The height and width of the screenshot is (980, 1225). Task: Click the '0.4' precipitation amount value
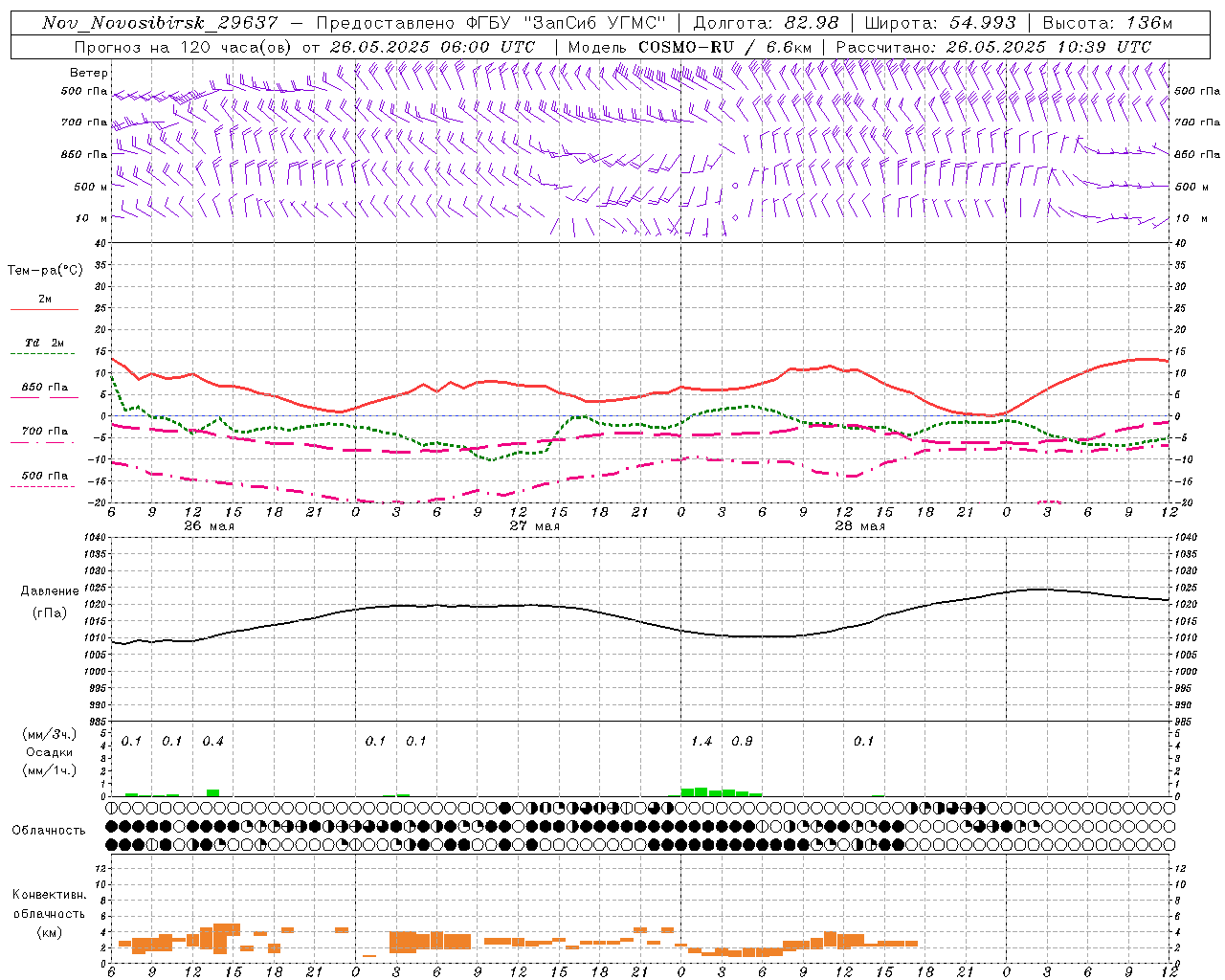(212, 742)
